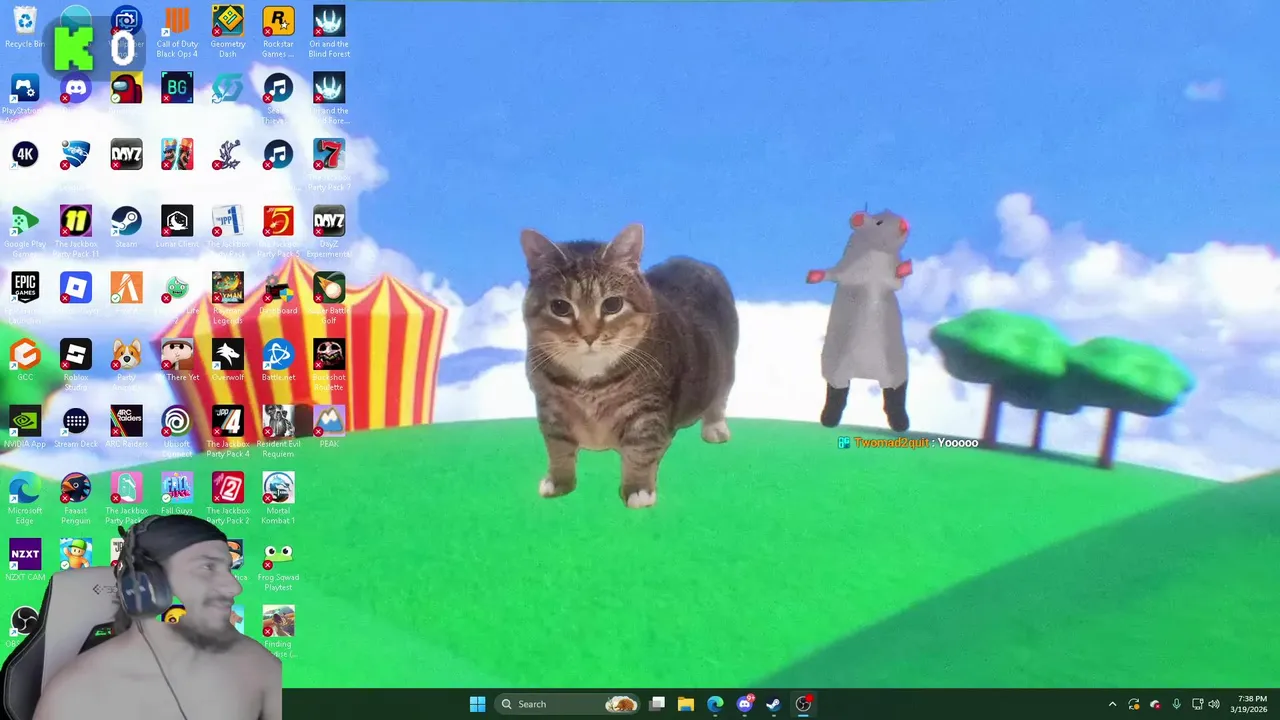Launch Ubisoft Connect desktop icon

[177, 431]
